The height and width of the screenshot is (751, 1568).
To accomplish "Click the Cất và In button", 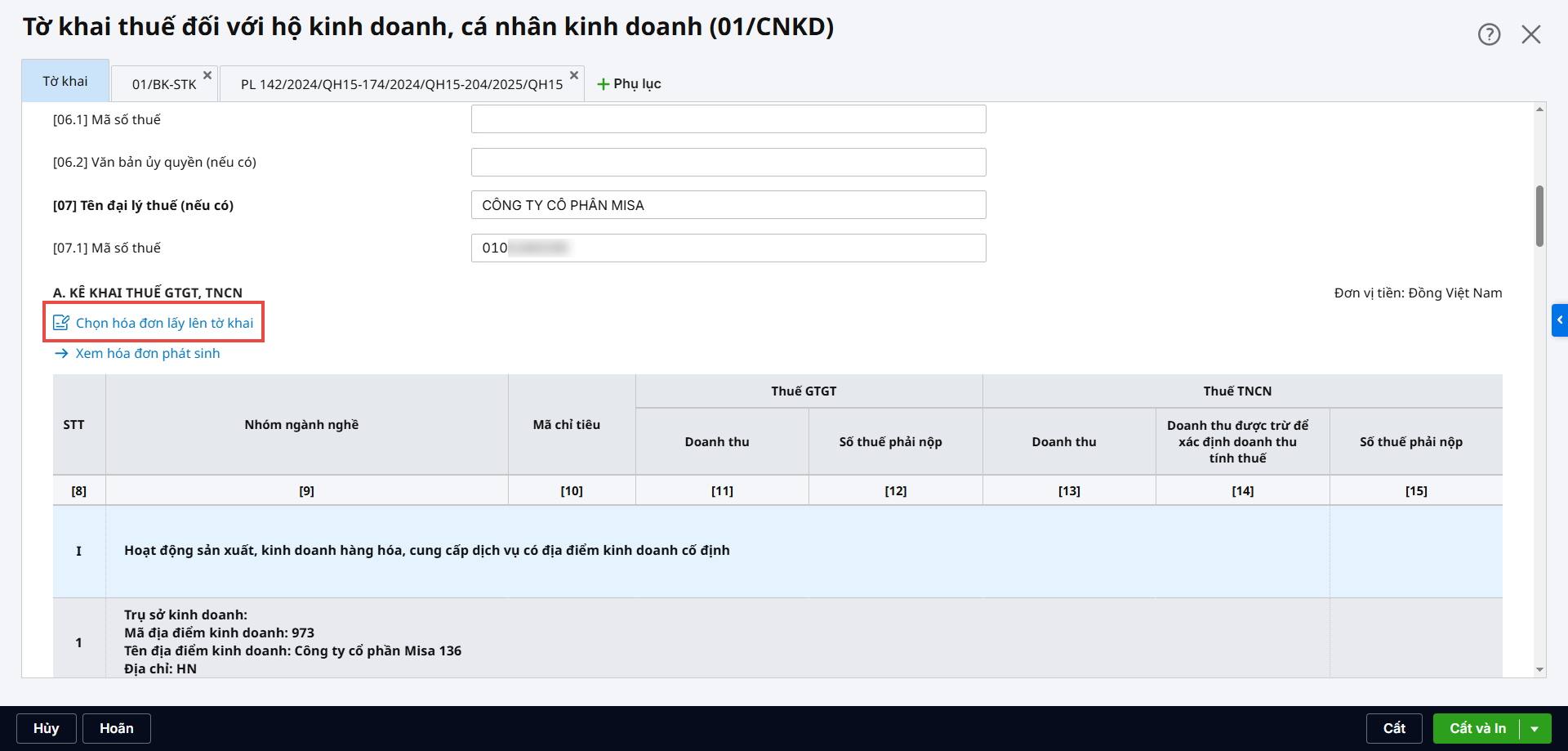I will point(1477,728).
